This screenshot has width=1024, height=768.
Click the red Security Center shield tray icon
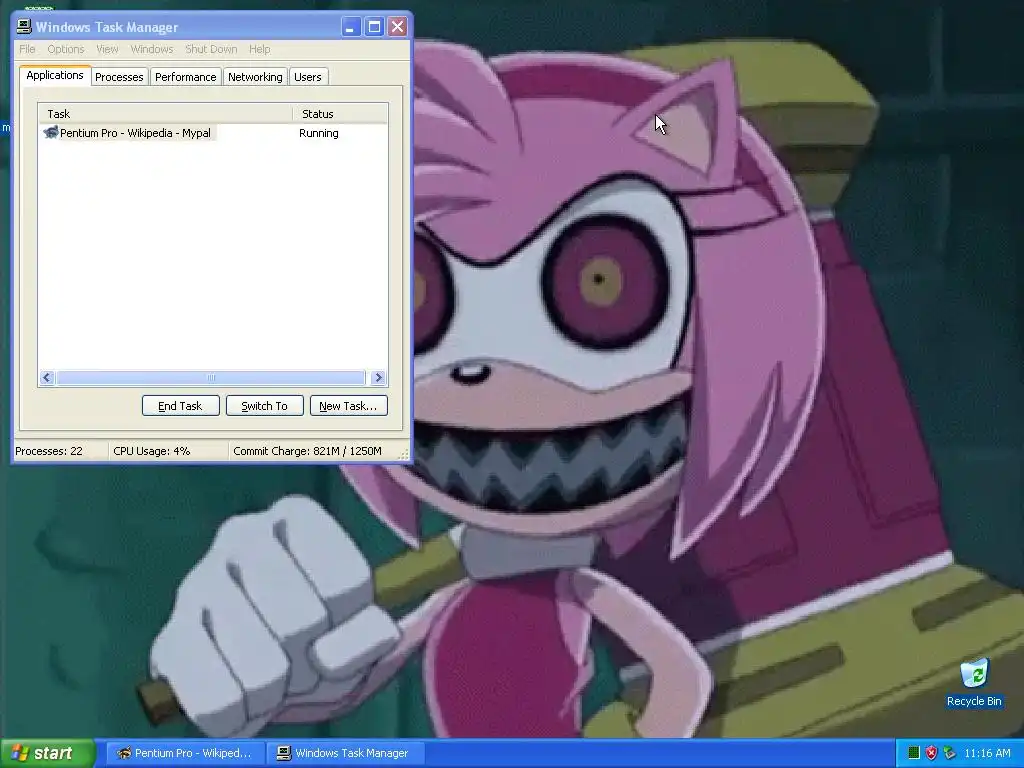click(x=931, y=753)
